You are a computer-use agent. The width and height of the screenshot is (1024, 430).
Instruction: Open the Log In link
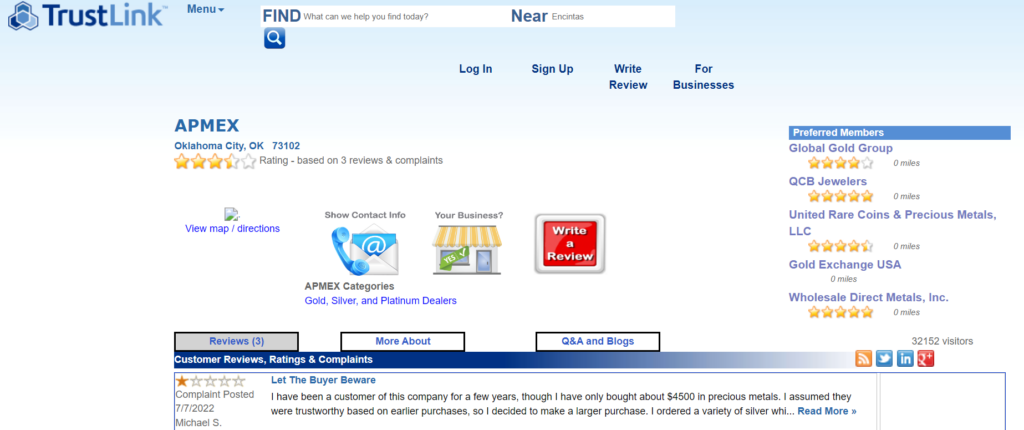tap(475, 69)
